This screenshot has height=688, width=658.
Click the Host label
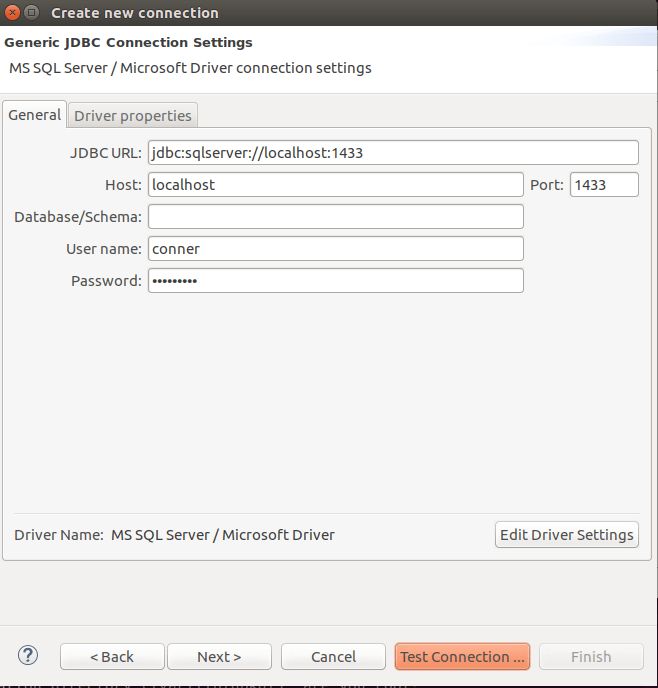click(123, 185)
